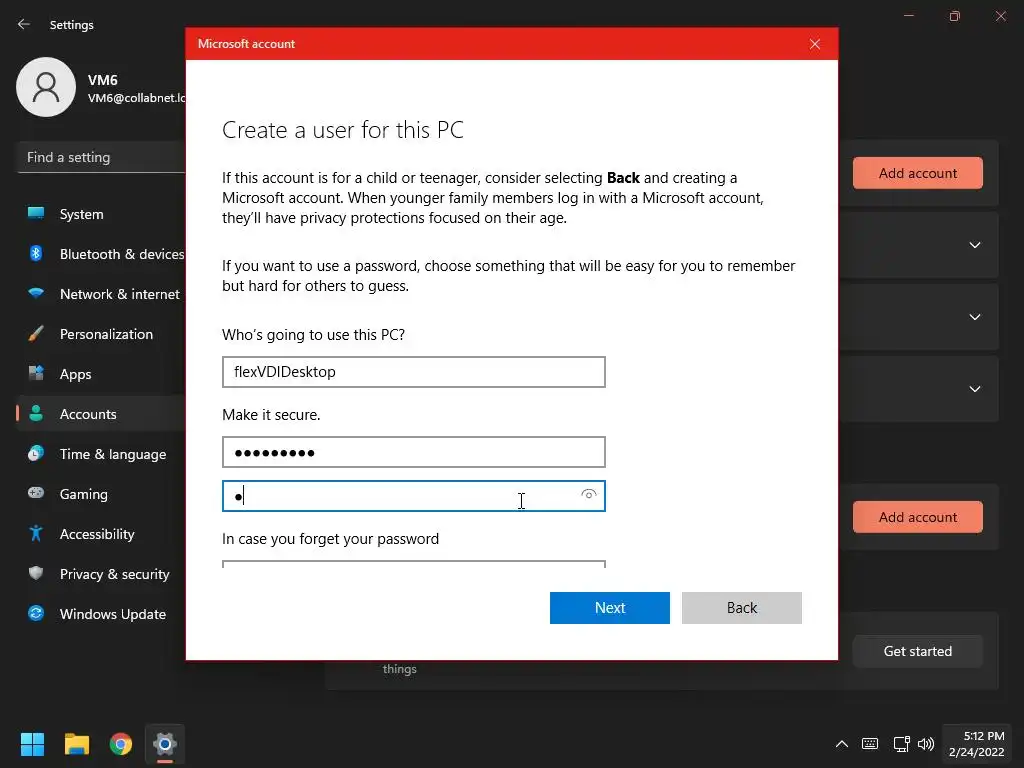Click the Time & language clock icon
The height and width of the screenshot is (768, 1024).
[x=36, y=453]
